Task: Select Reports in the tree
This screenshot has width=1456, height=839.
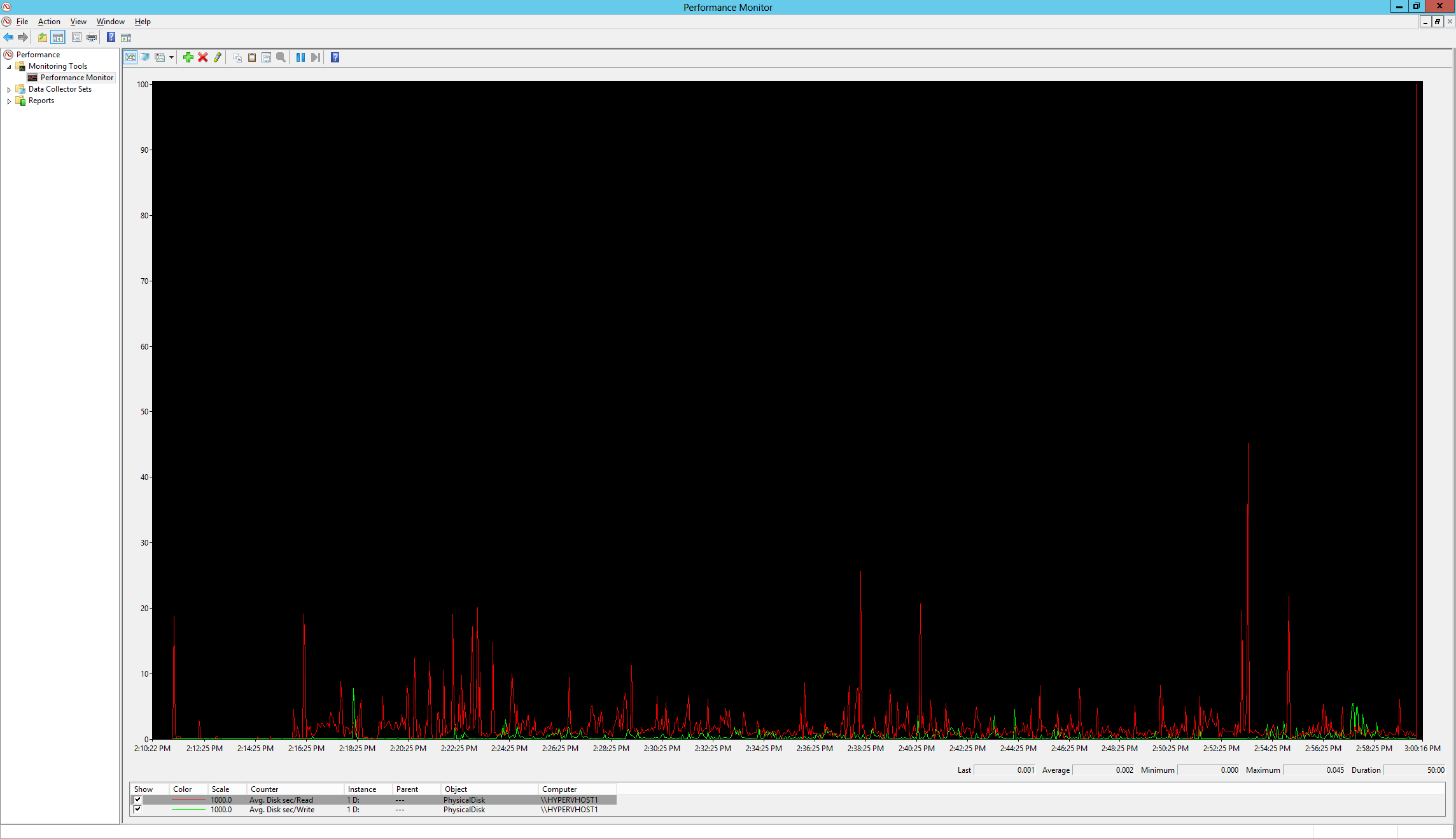Action: (41, 101)
